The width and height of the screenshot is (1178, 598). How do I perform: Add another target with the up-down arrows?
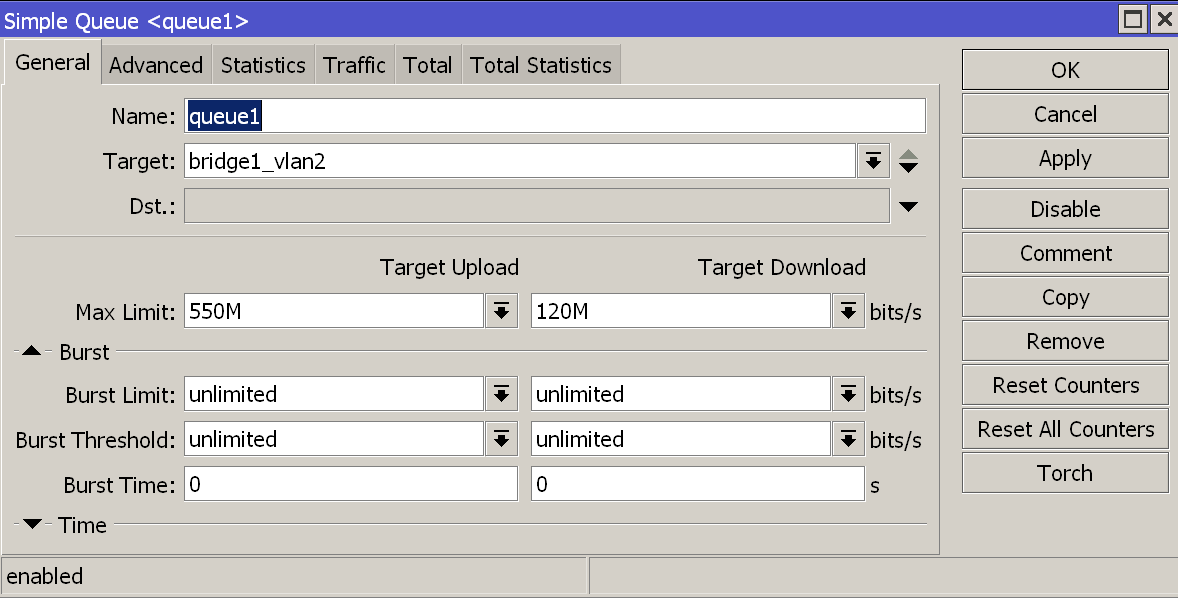click(908, 161)
